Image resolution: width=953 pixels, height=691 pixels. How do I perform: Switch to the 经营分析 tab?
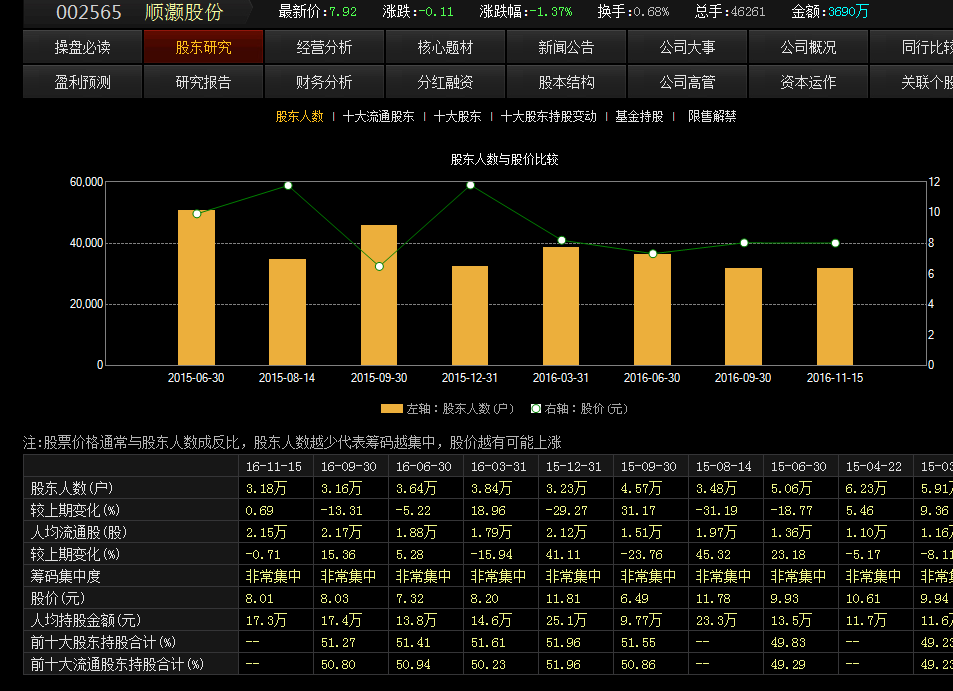point(325,47)
